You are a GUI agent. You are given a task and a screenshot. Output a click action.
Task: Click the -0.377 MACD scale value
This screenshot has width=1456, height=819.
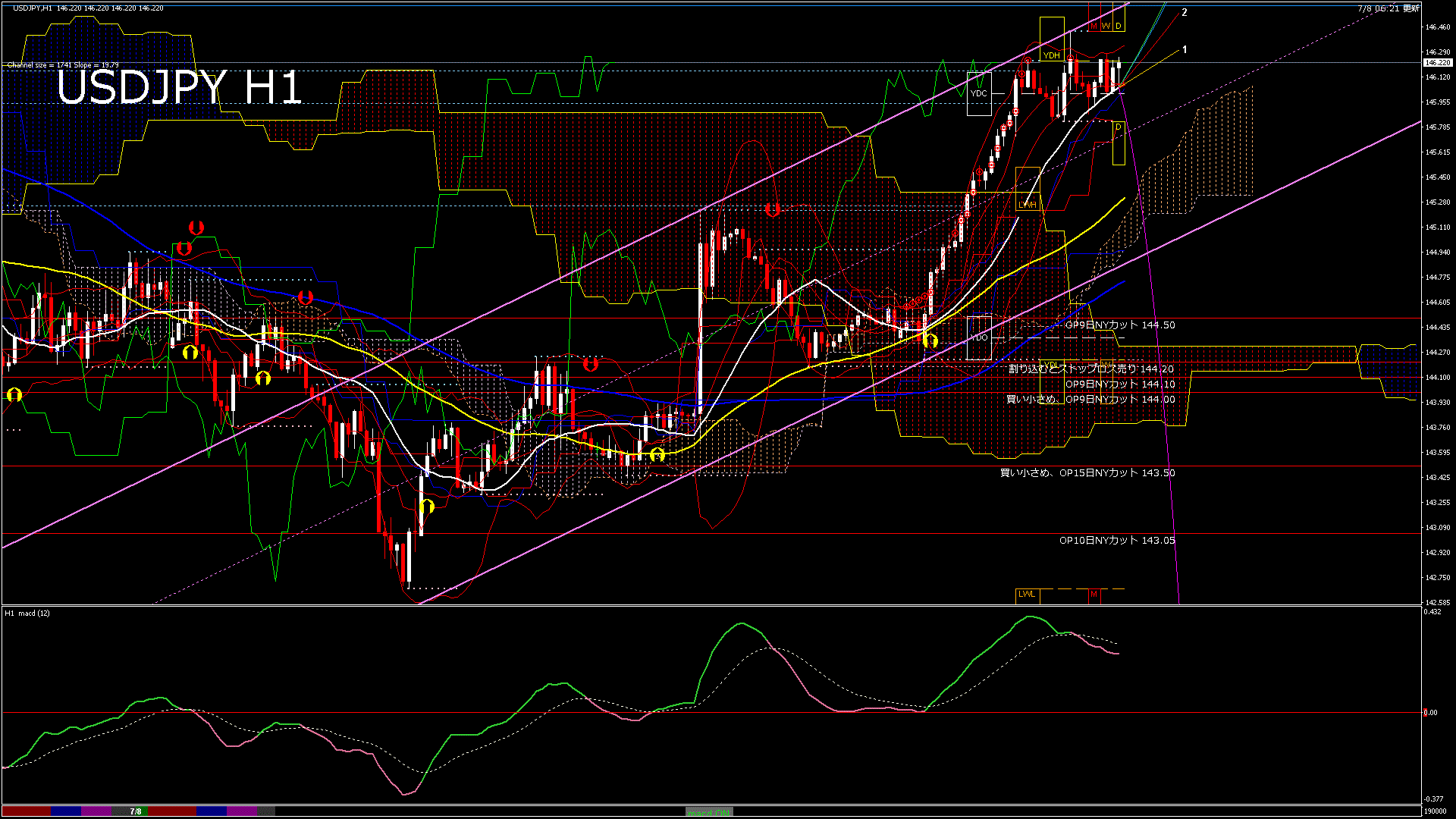tap(1434, 799)
